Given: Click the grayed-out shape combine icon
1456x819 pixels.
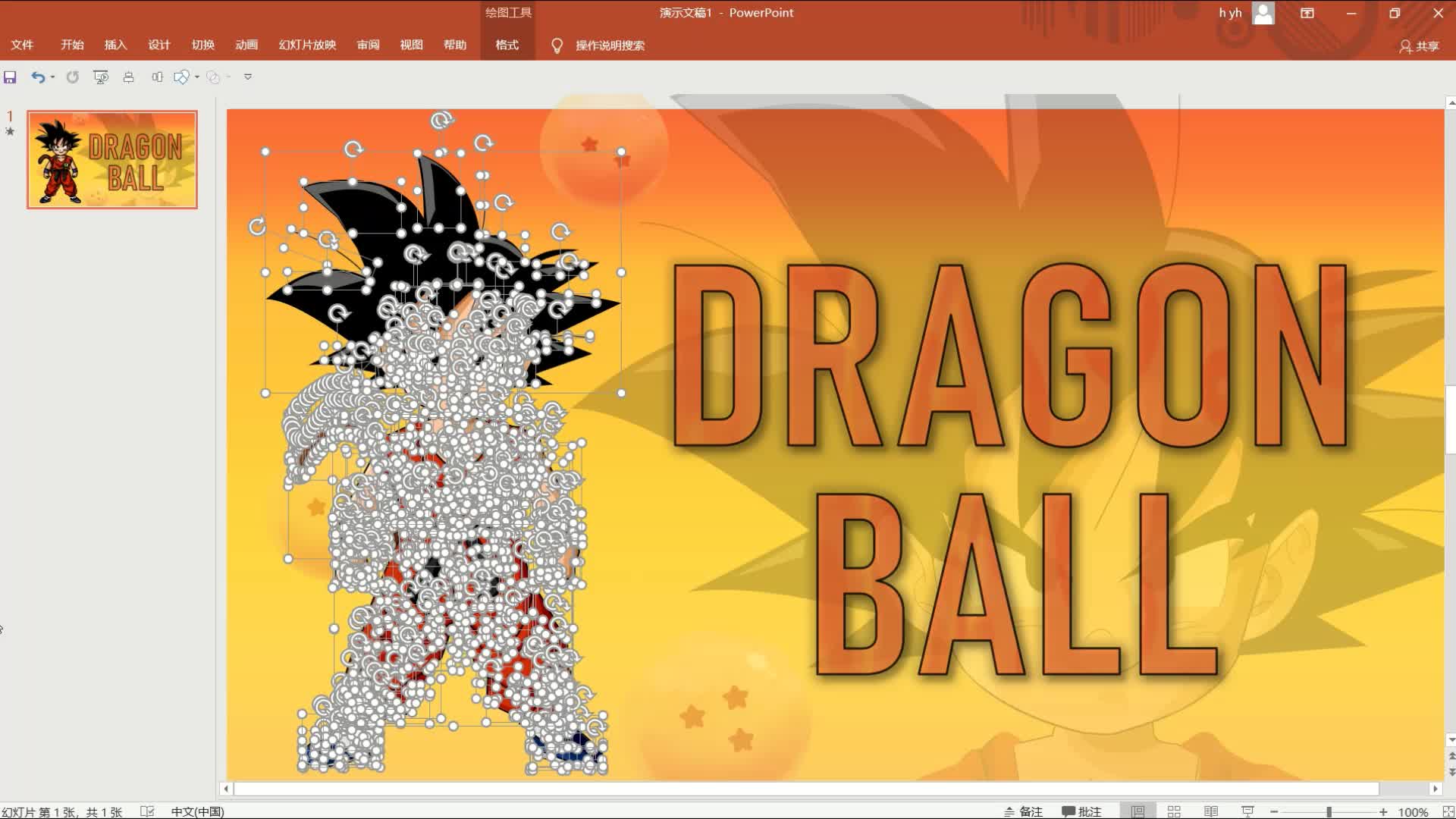Looking at the screenshot, I should pyautogui.click(x=213, y=77).
